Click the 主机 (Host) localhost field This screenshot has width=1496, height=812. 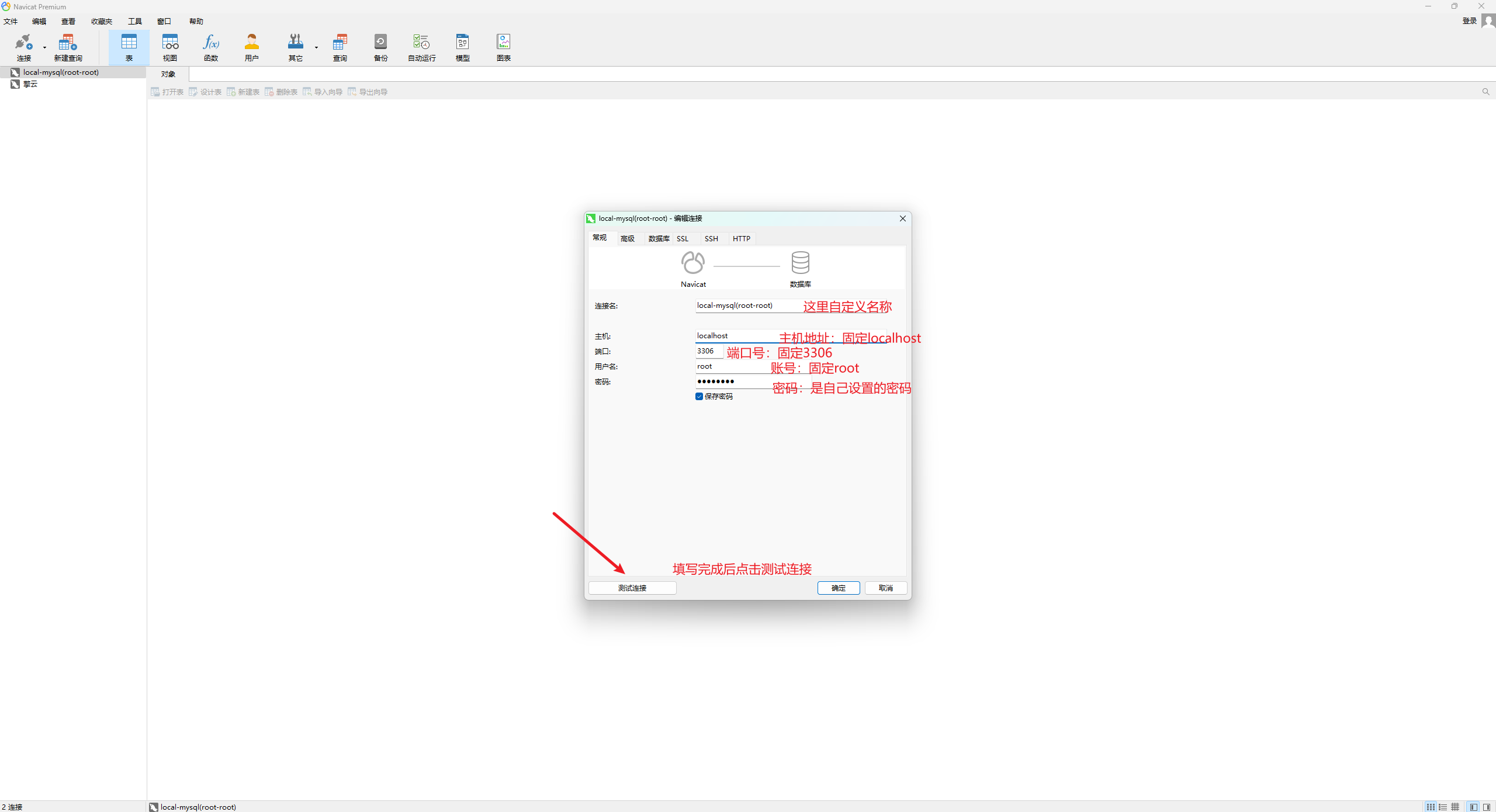(x=791, y=336)
